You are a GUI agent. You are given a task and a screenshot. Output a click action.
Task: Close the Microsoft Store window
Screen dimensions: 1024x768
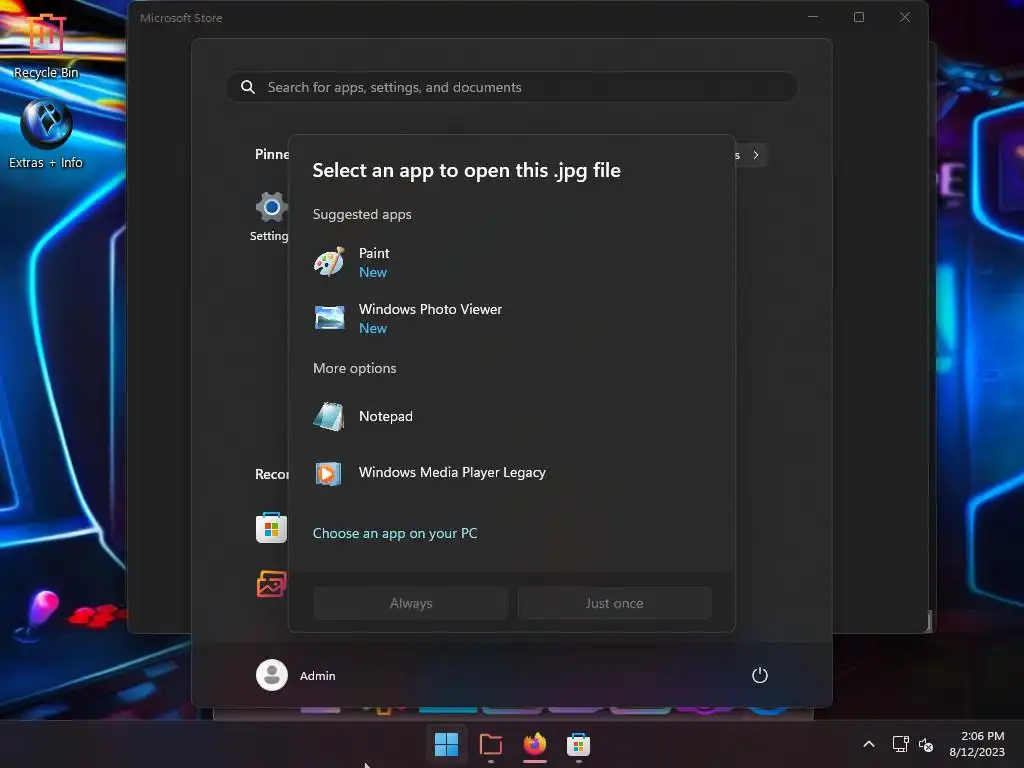904,17
